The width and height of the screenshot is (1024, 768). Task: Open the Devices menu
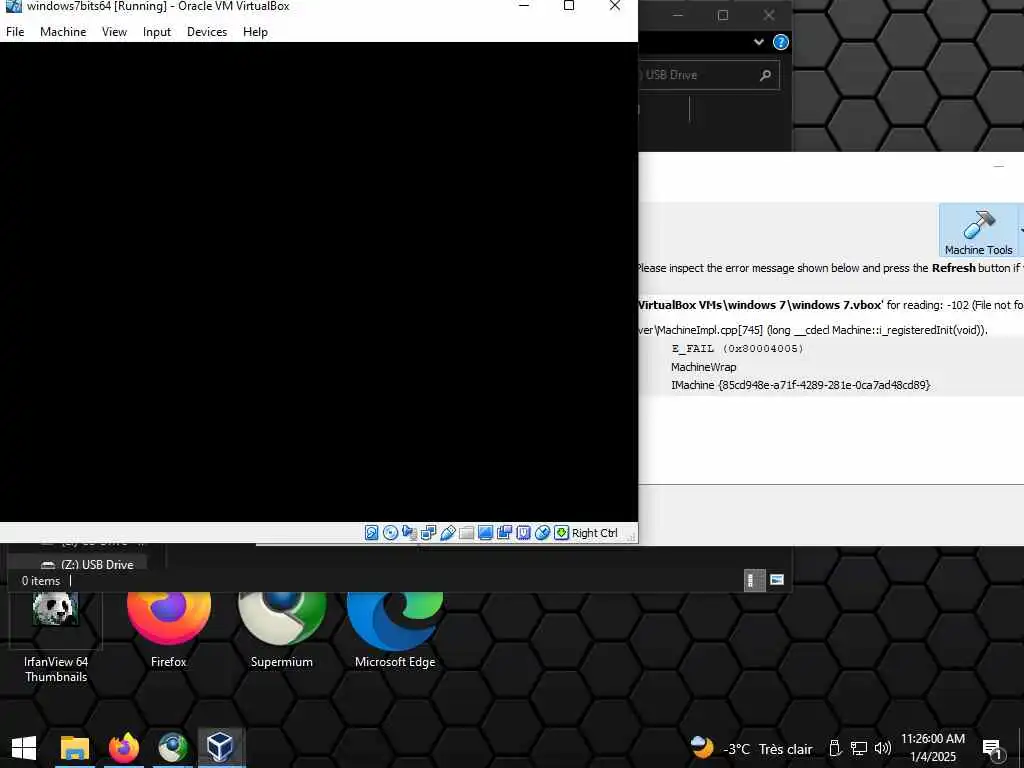coord(207,31)
